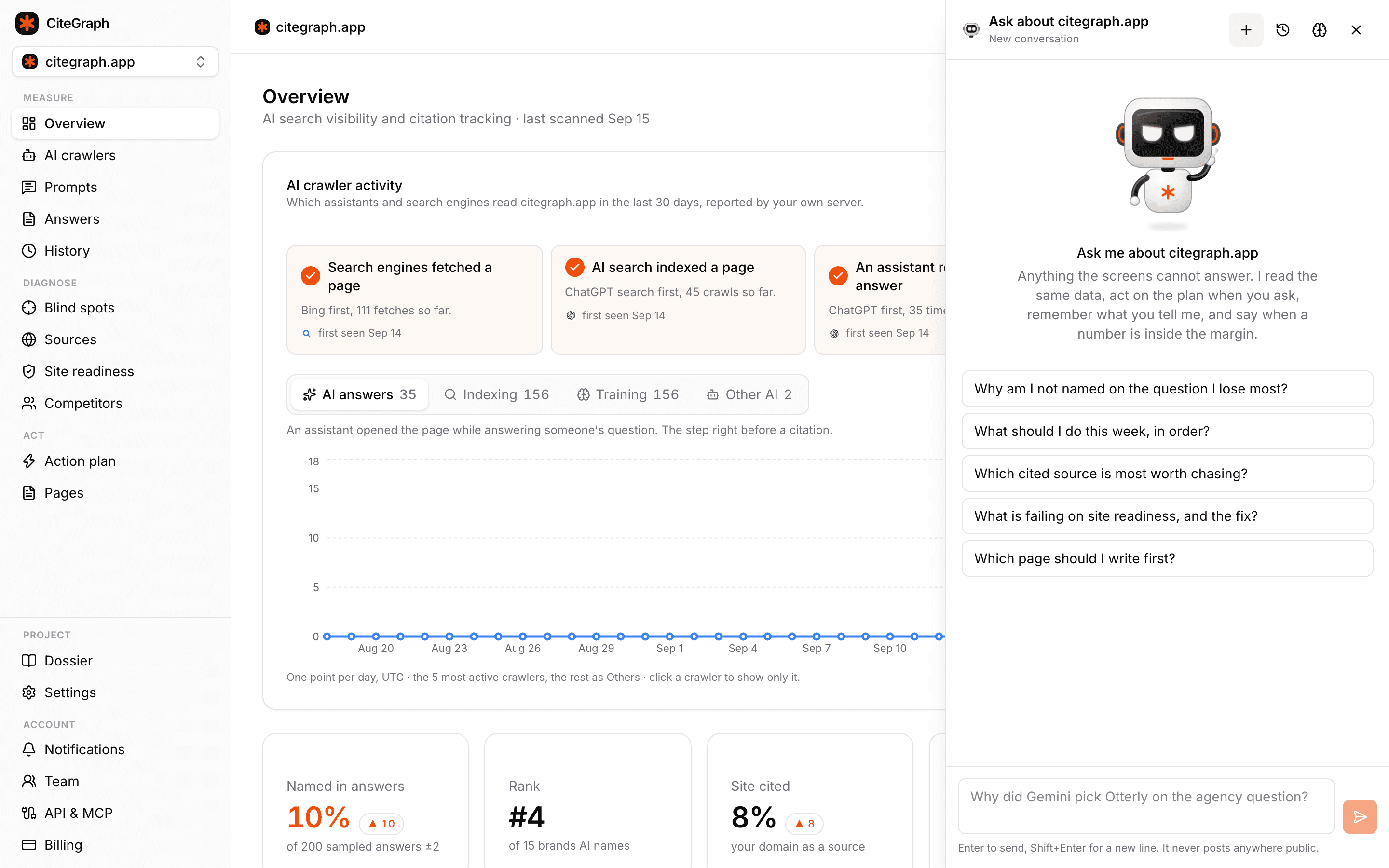Select the AI answers 35 tab
The height and width of the screenshot is (868, 1389).
(360, 394)
